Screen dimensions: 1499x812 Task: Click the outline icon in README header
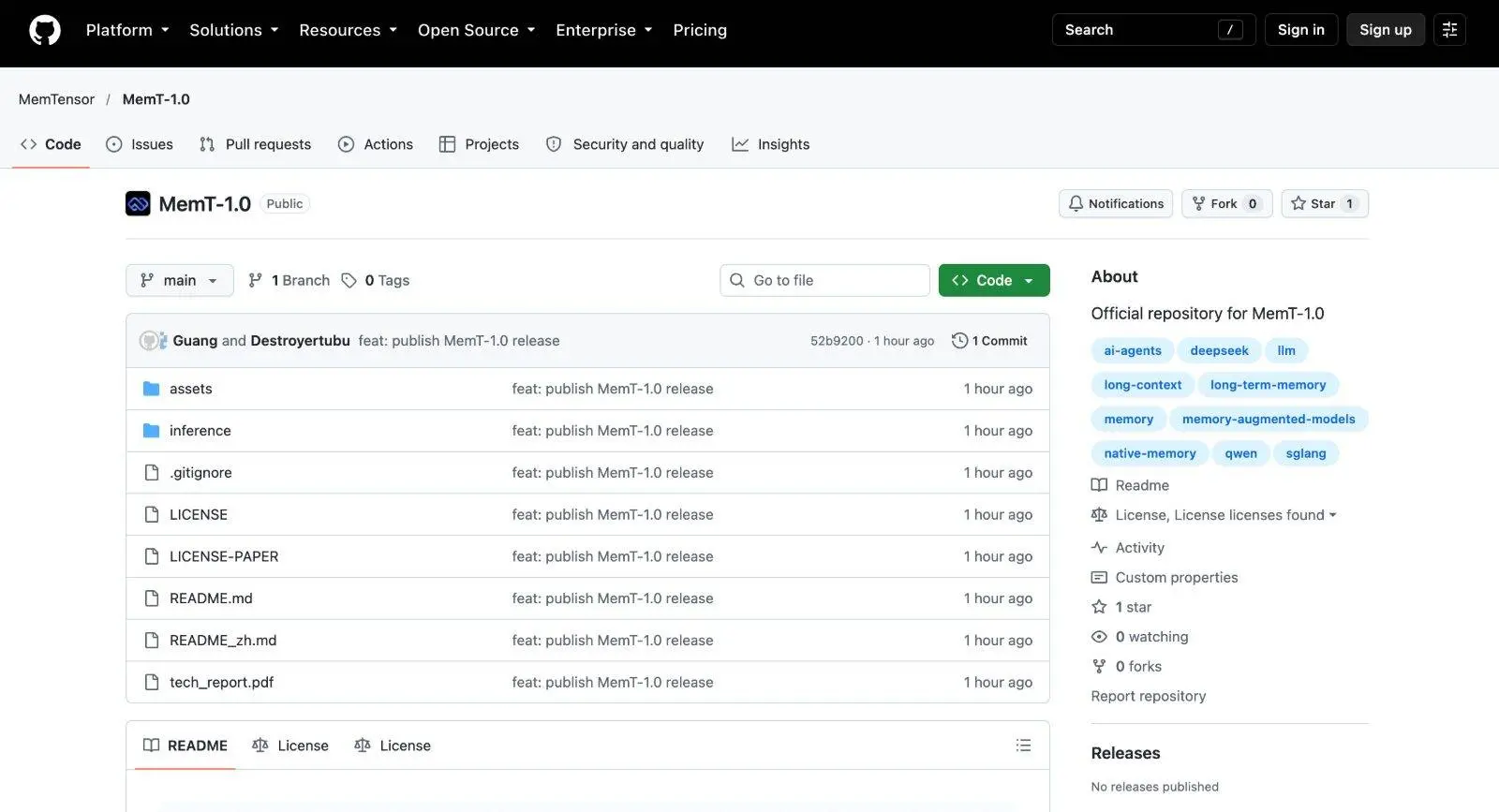point(1023,746)
